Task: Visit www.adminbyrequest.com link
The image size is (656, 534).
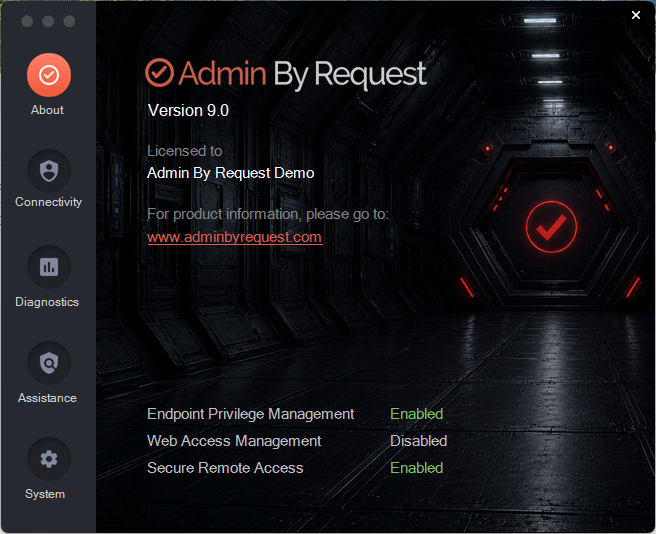Action: point(235,237)
